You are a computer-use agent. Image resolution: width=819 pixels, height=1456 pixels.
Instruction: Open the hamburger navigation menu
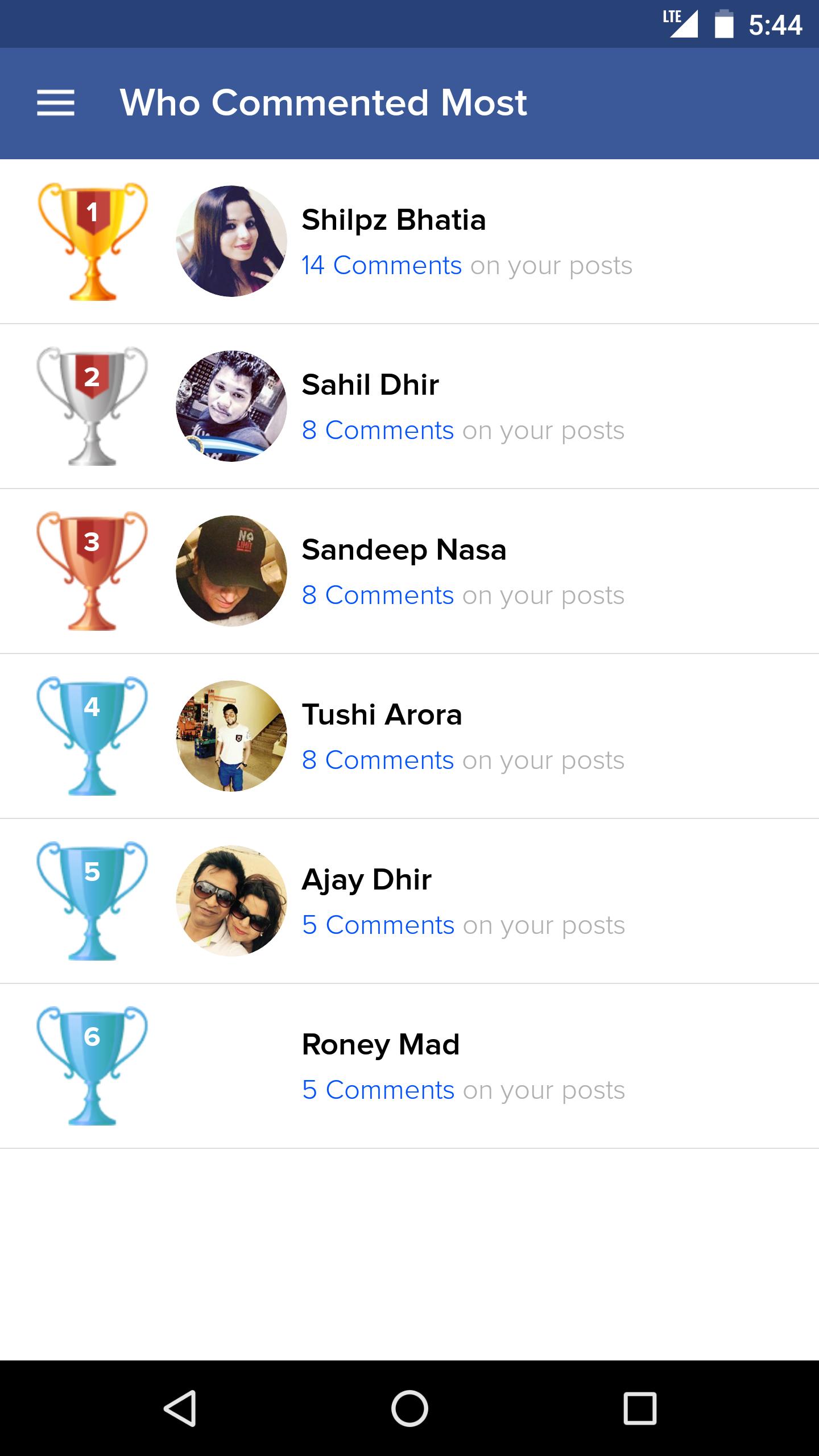(56, 103)
